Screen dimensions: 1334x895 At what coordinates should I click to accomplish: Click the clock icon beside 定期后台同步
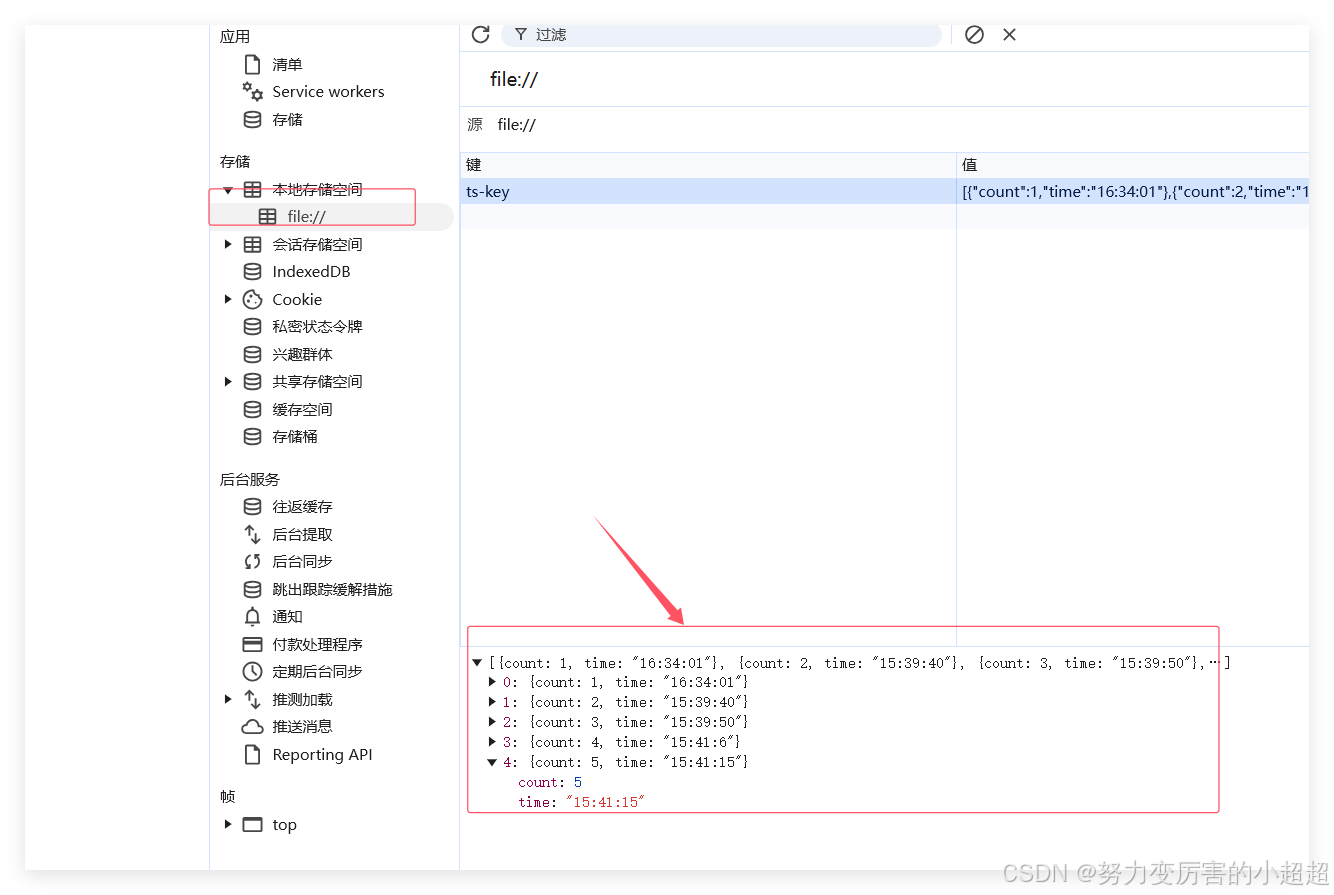tap(253, 672)
